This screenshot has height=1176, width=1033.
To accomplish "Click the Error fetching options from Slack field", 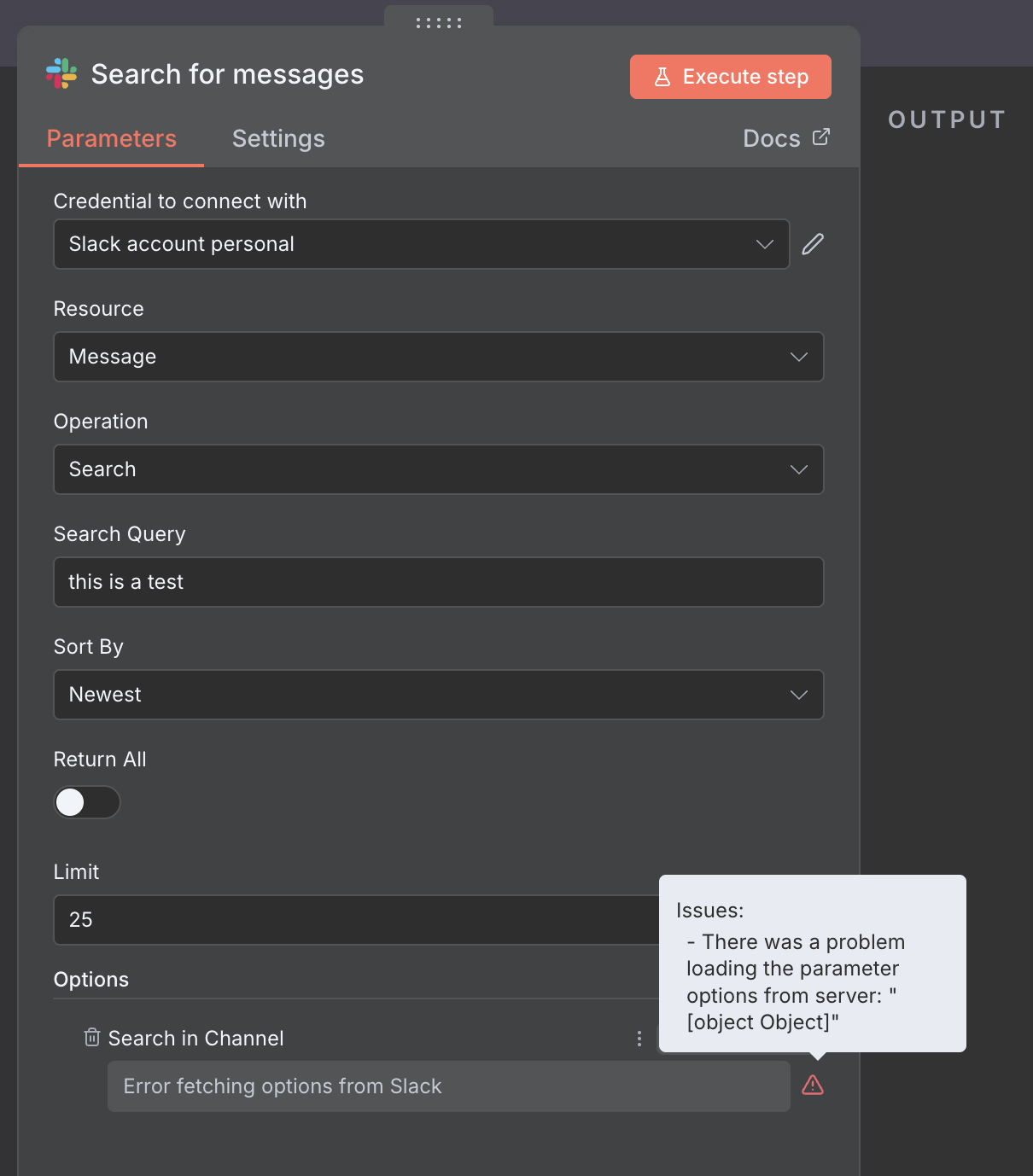I will pyautogui.click(x=448, y=1086).
